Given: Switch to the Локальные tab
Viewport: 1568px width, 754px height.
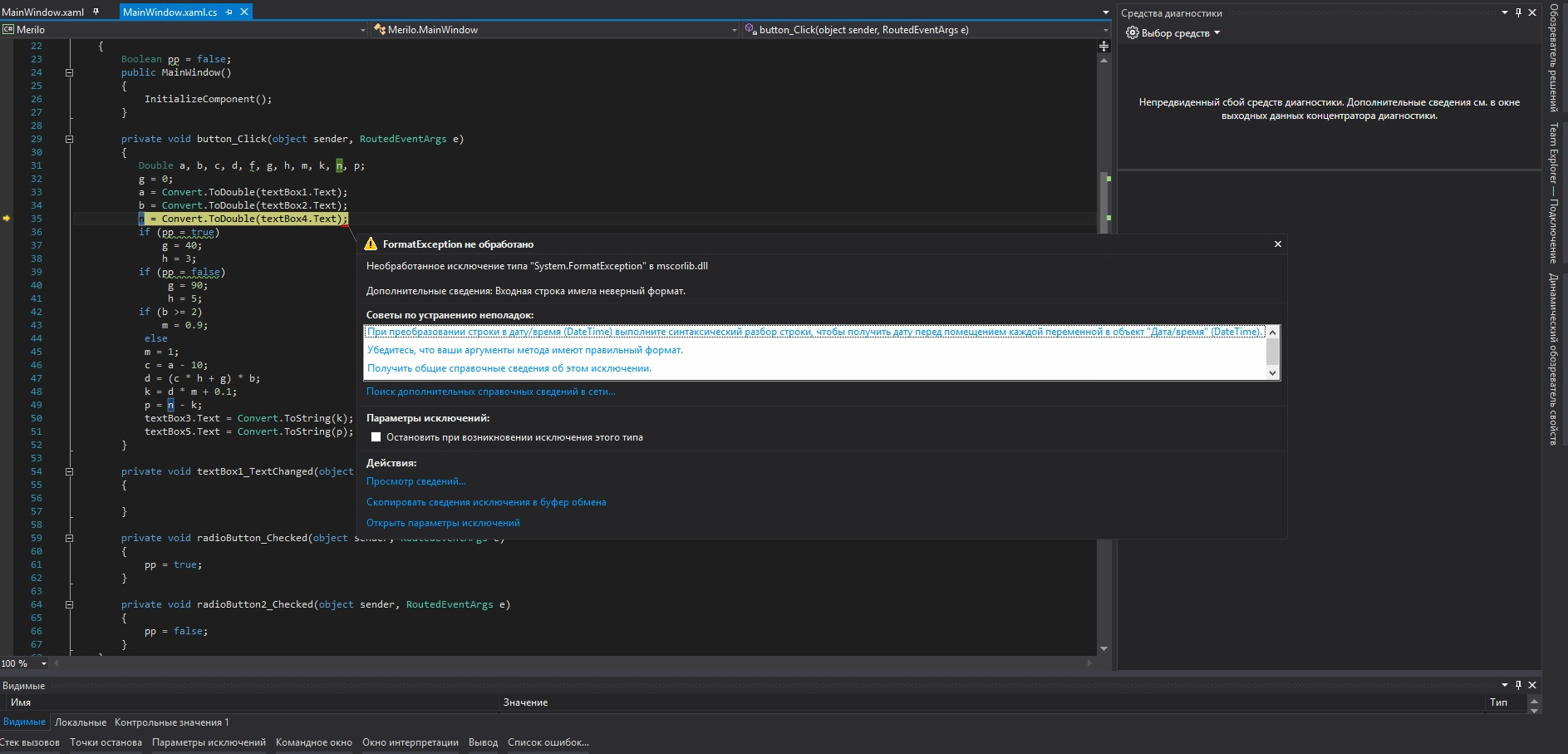Looking at the screenshot, I should [x=81, y=722].
